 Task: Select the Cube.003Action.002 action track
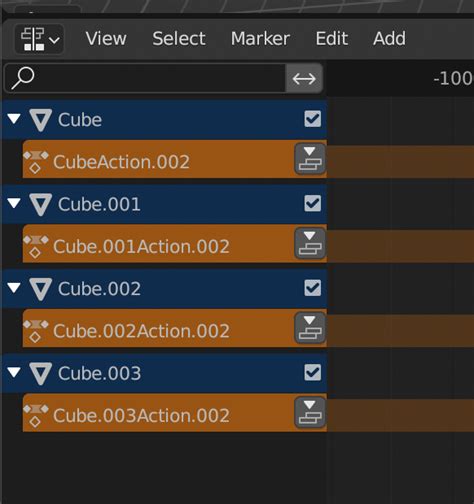coord(158,413)
